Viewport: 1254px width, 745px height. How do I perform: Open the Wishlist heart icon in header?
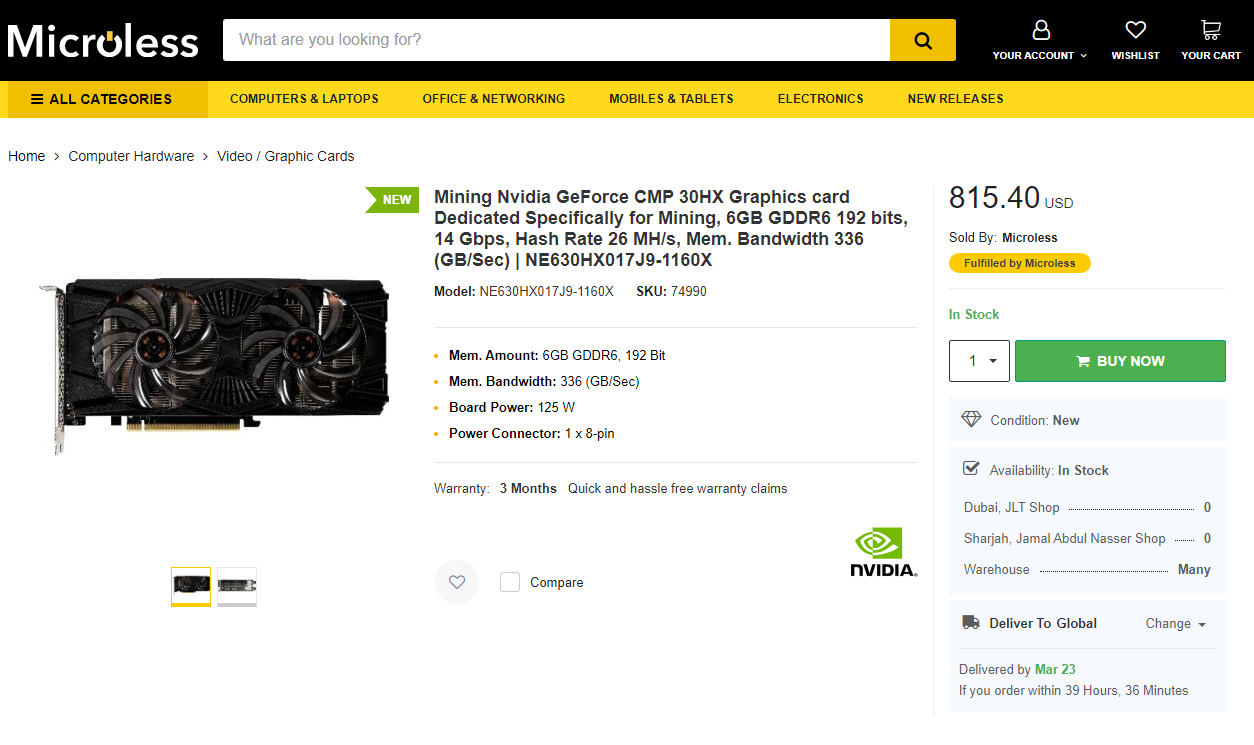pyautogui.click(x=1135, y=29)
